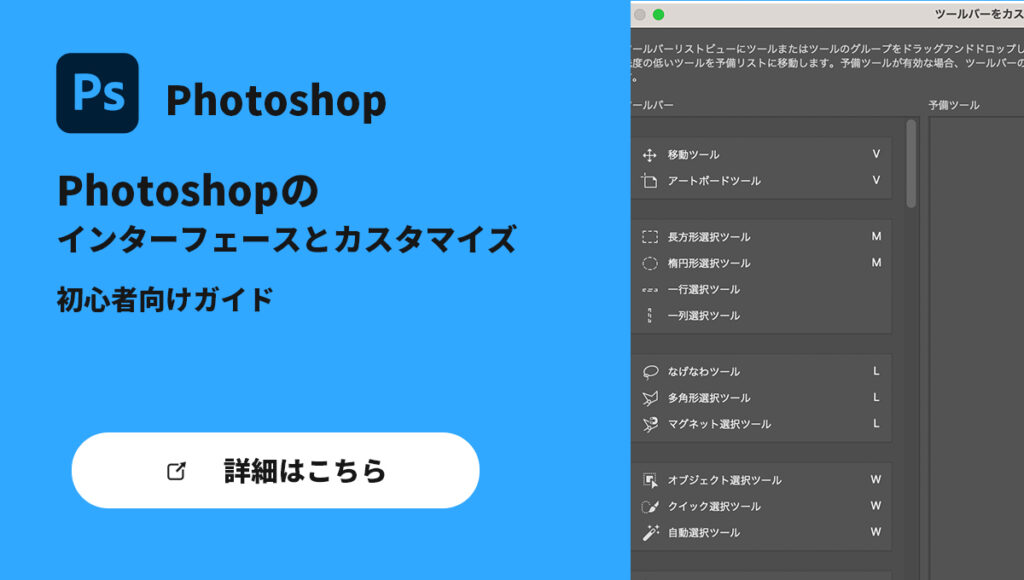Click the green maximize window button
Image resolution: width=1024 pixels, height=580 pixels.
[658, 15]
